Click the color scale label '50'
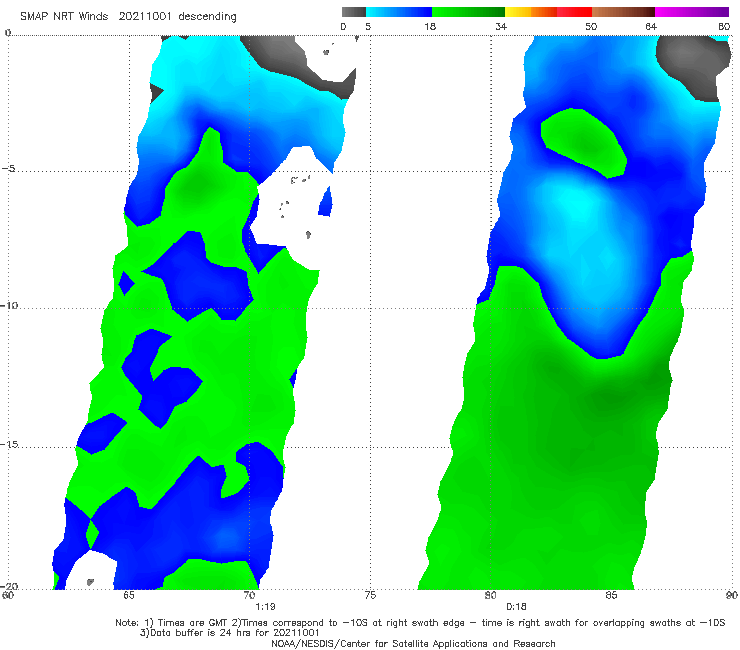The image size is (740, 650). 591,27
